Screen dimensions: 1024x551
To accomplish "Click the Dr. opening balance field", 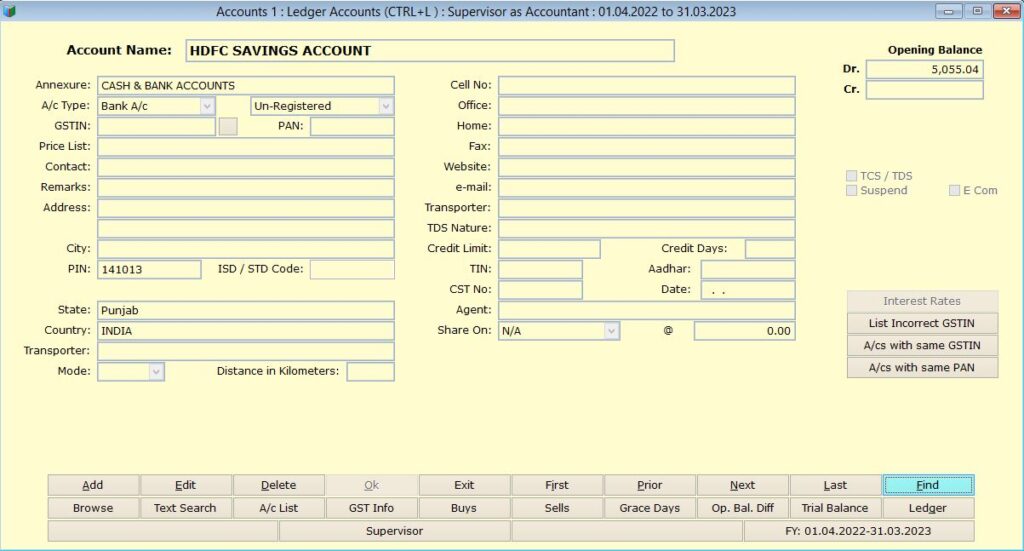I will tap(924, 69).
